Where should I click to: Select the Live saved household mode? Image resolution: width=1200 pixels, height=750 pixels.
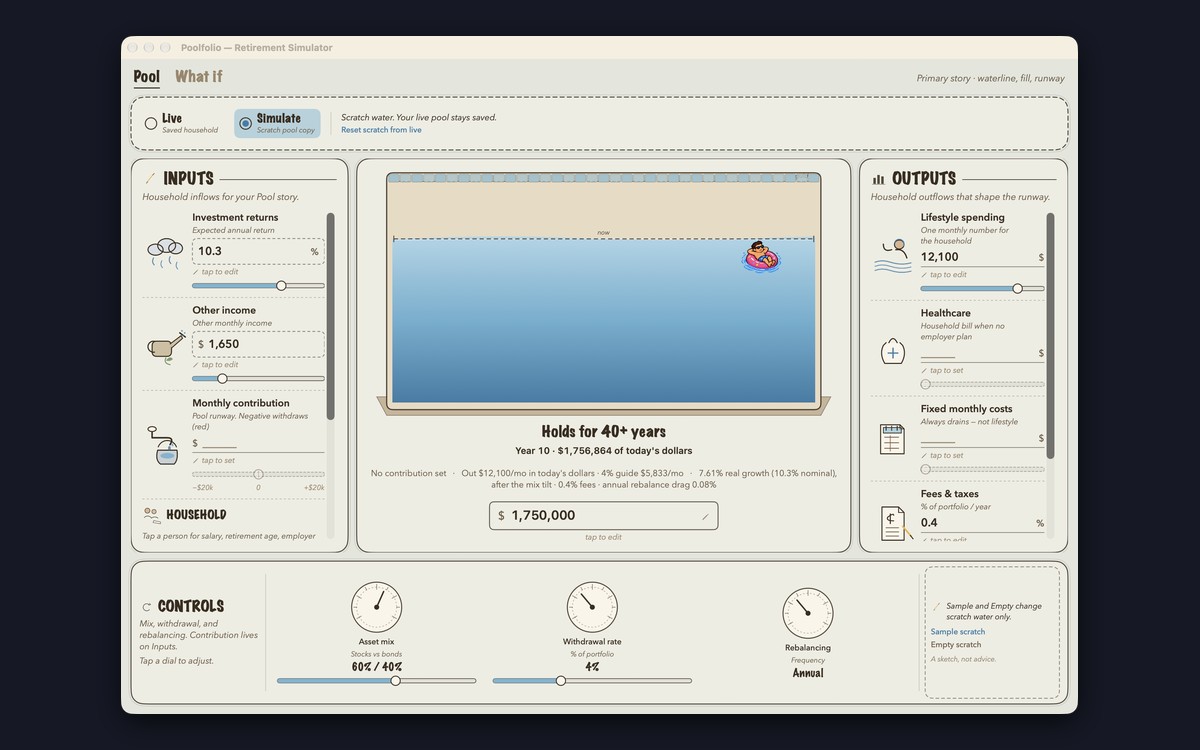(x=181, y=123)
